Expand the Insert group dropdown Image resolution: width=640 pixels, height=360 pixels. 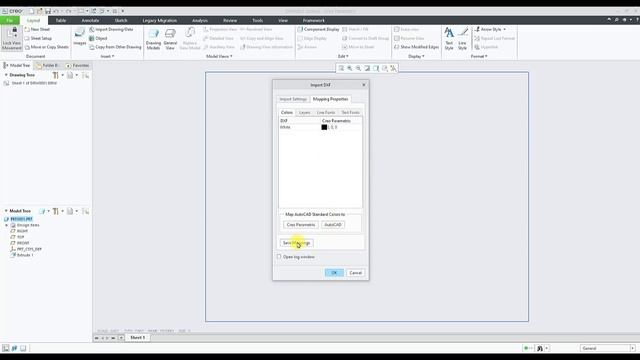[x=107, y=56]
